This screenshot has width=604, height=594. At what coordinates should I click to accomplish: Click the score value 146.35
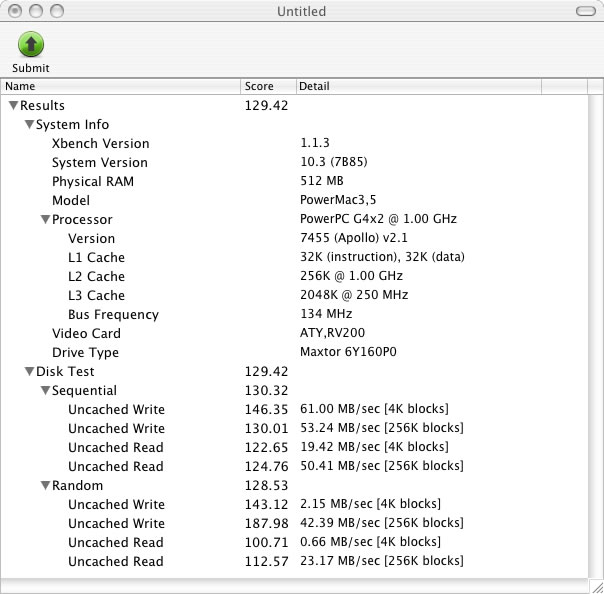(x=267, y=409)
